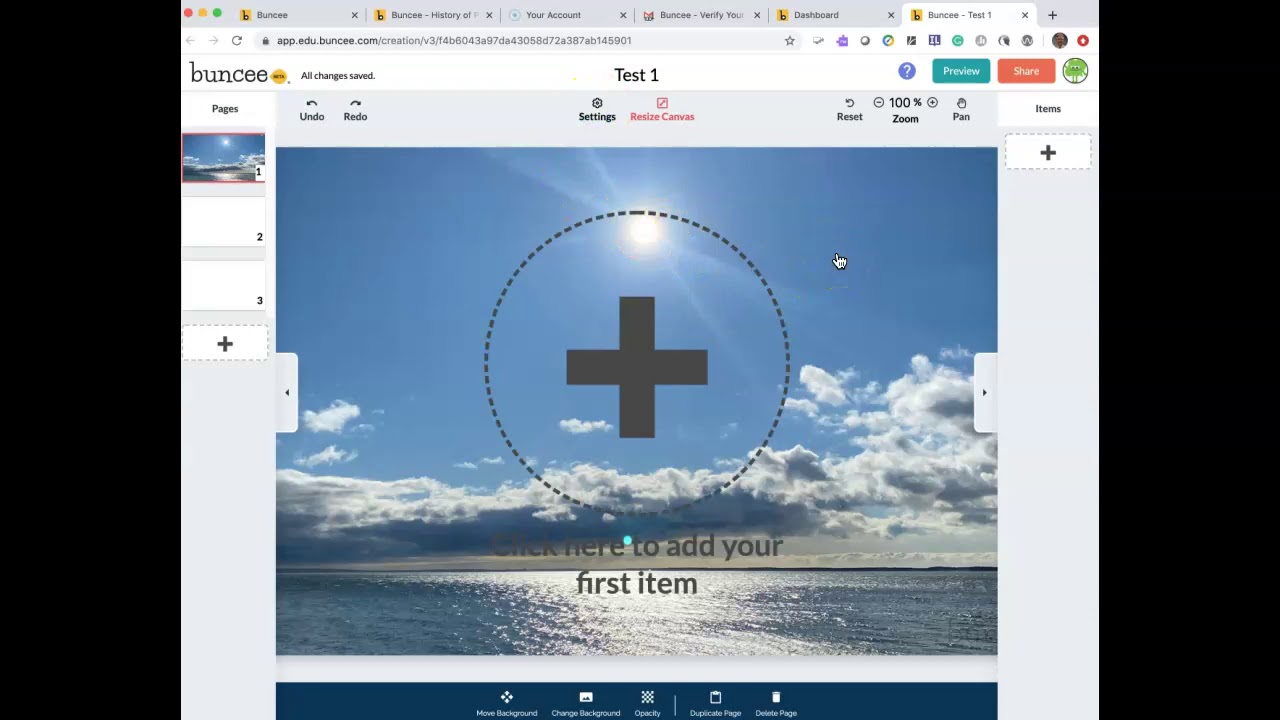Click the Undo arrow icon
Screen dimensions: 1280x720
coord(312,103)
